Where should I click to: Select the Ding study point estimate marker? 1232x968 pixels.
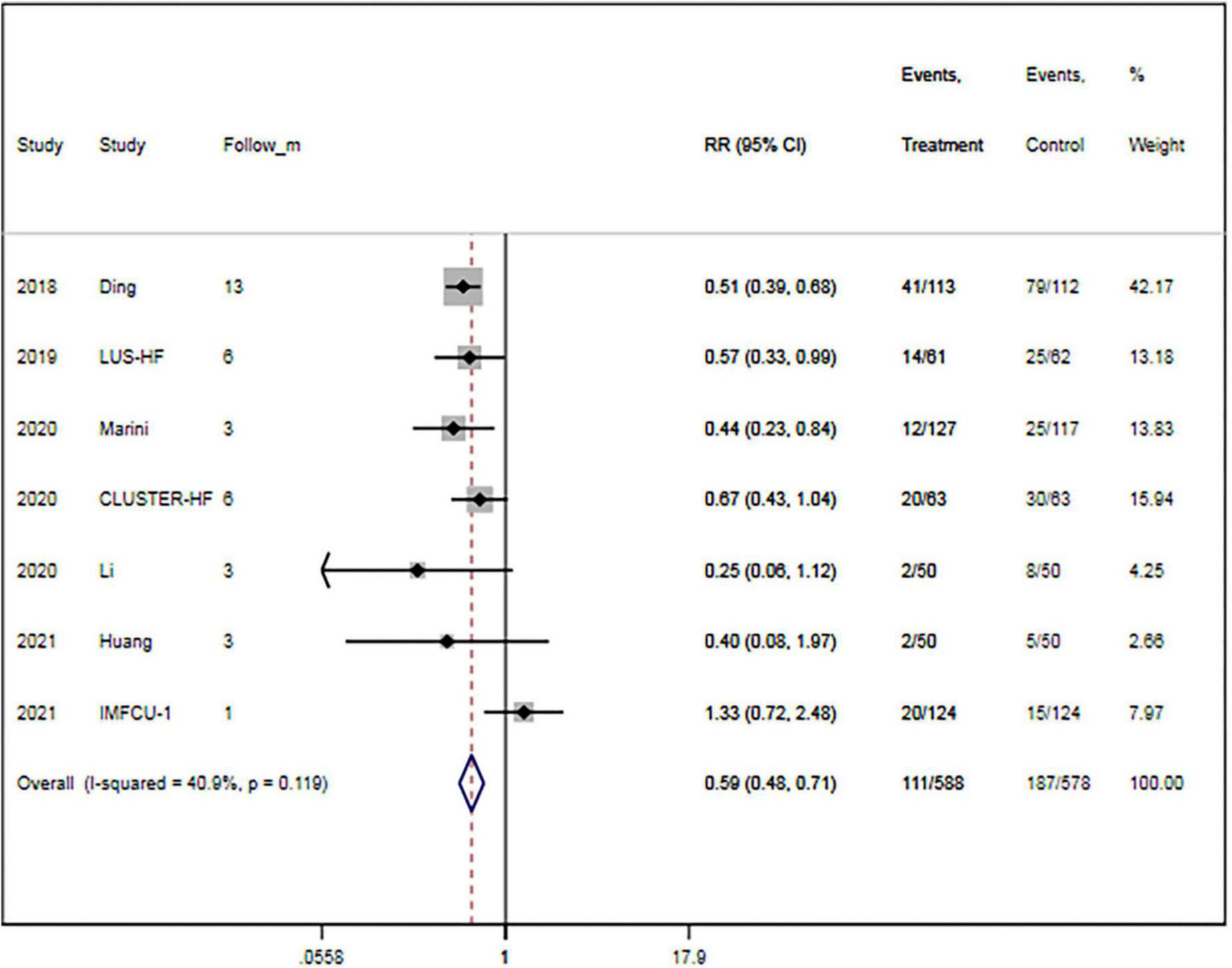pyautogui.click(x=462, y=285)
